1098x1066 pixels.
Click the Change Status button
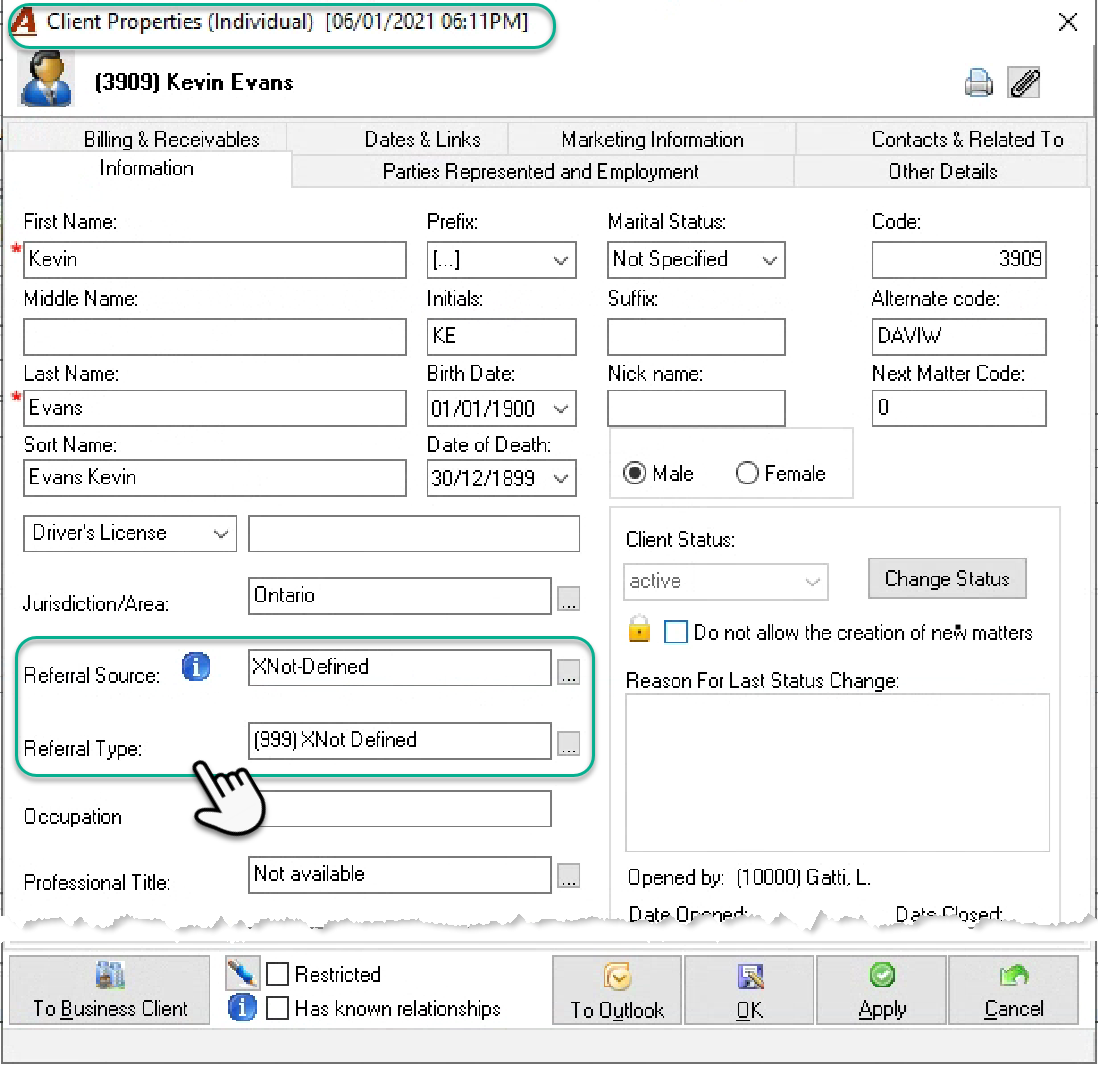click(x=947, y=579)
